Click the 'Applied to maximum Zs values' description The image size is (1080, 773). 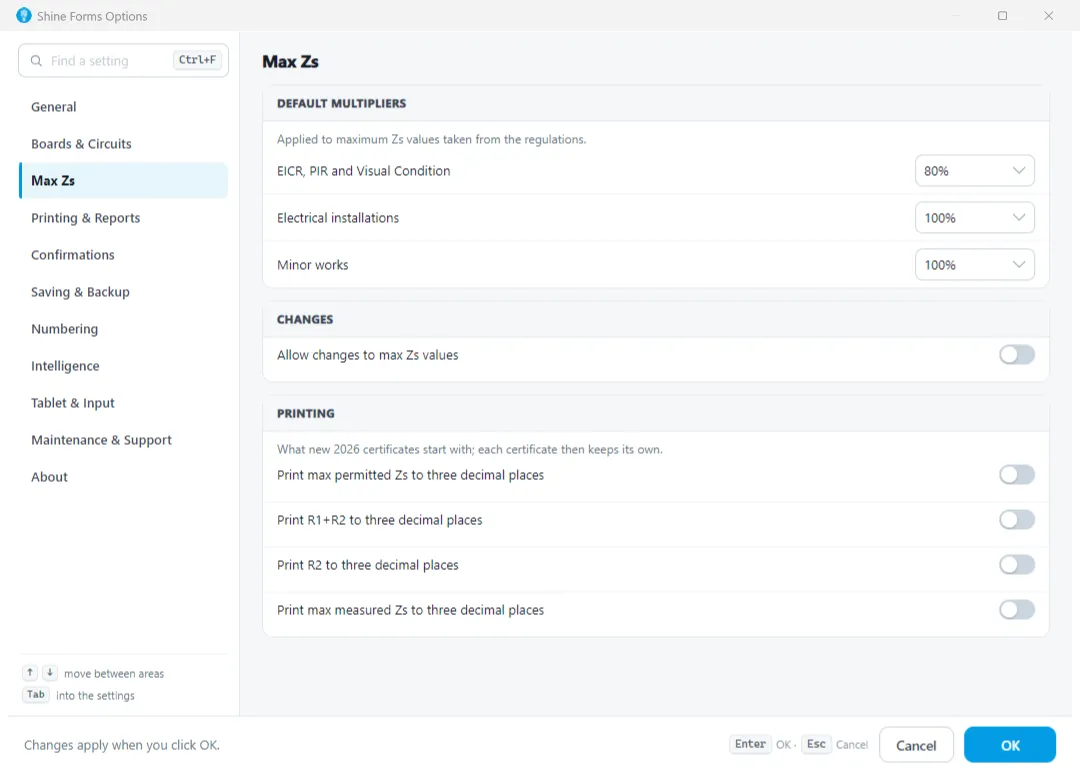pos(432,139)
